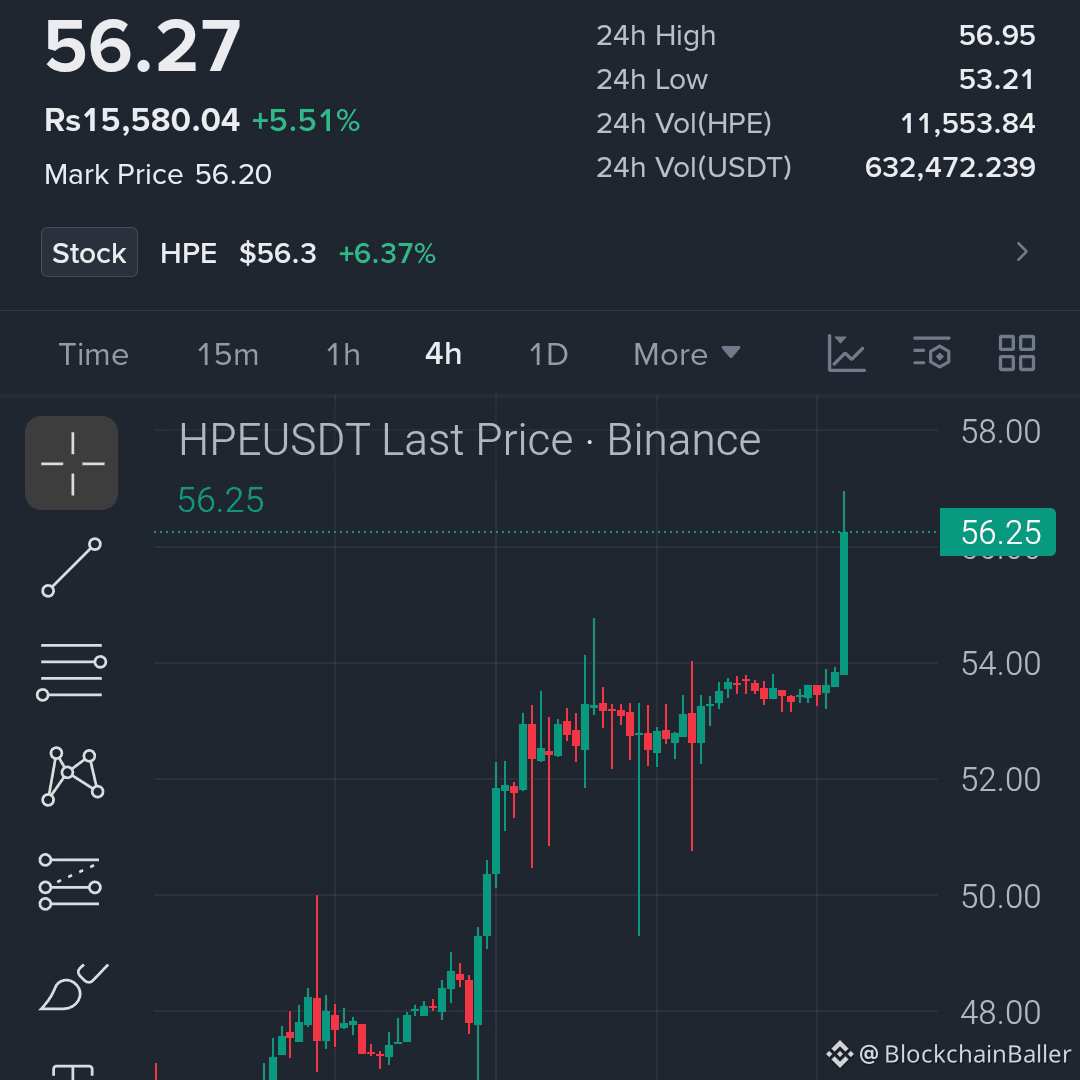Screen dimensions: 1080x1080
Task: Open HPE stock details chevron
Action: (x=1022, y=252)
